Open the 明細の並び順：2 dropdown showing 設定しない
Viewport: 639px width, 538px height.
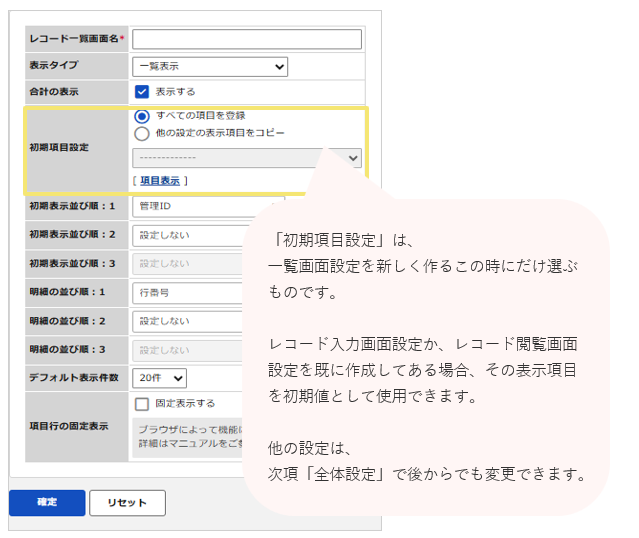188,322
